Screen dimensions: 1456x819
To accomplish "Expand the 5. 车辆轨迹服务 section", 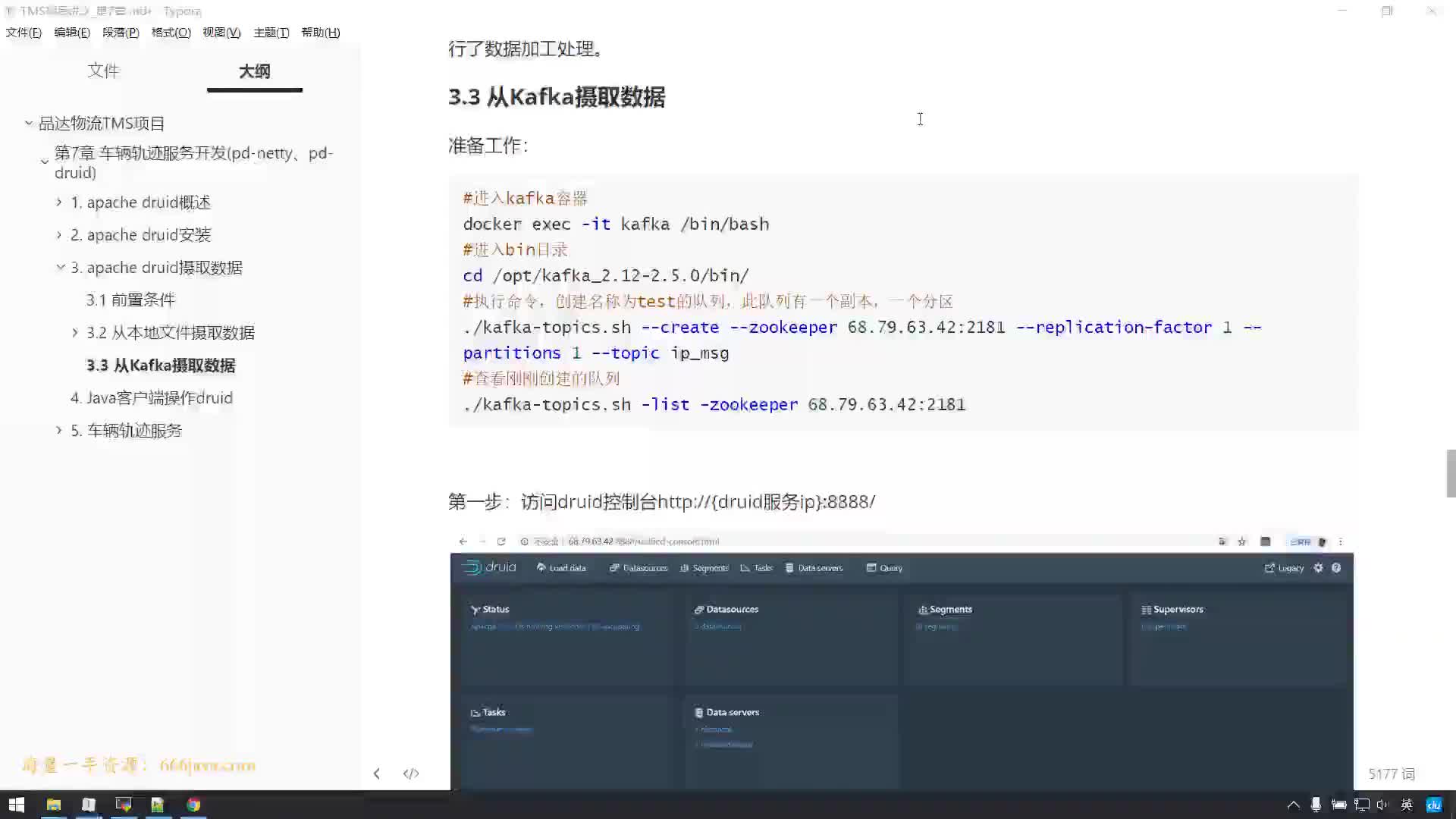I will [x=59, y=430].
